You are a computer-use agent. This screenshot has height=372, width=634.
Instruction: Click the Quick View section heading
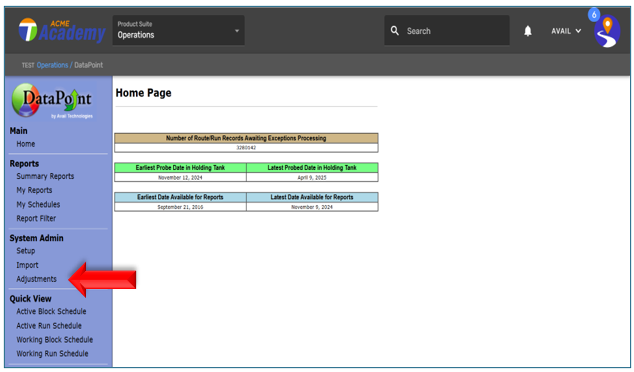tap(30, 299)
